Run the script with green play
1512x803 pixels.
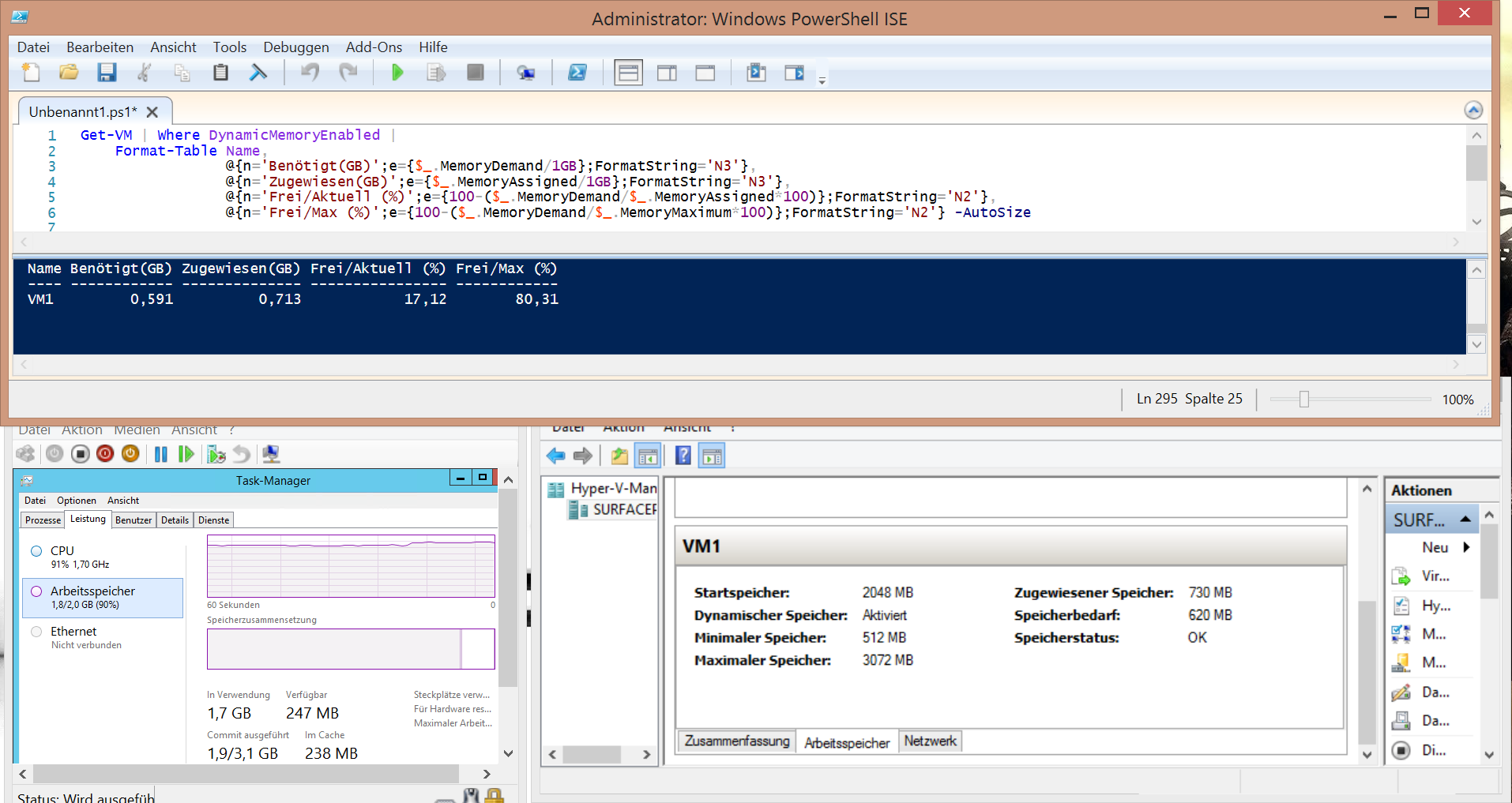point(397,73)
